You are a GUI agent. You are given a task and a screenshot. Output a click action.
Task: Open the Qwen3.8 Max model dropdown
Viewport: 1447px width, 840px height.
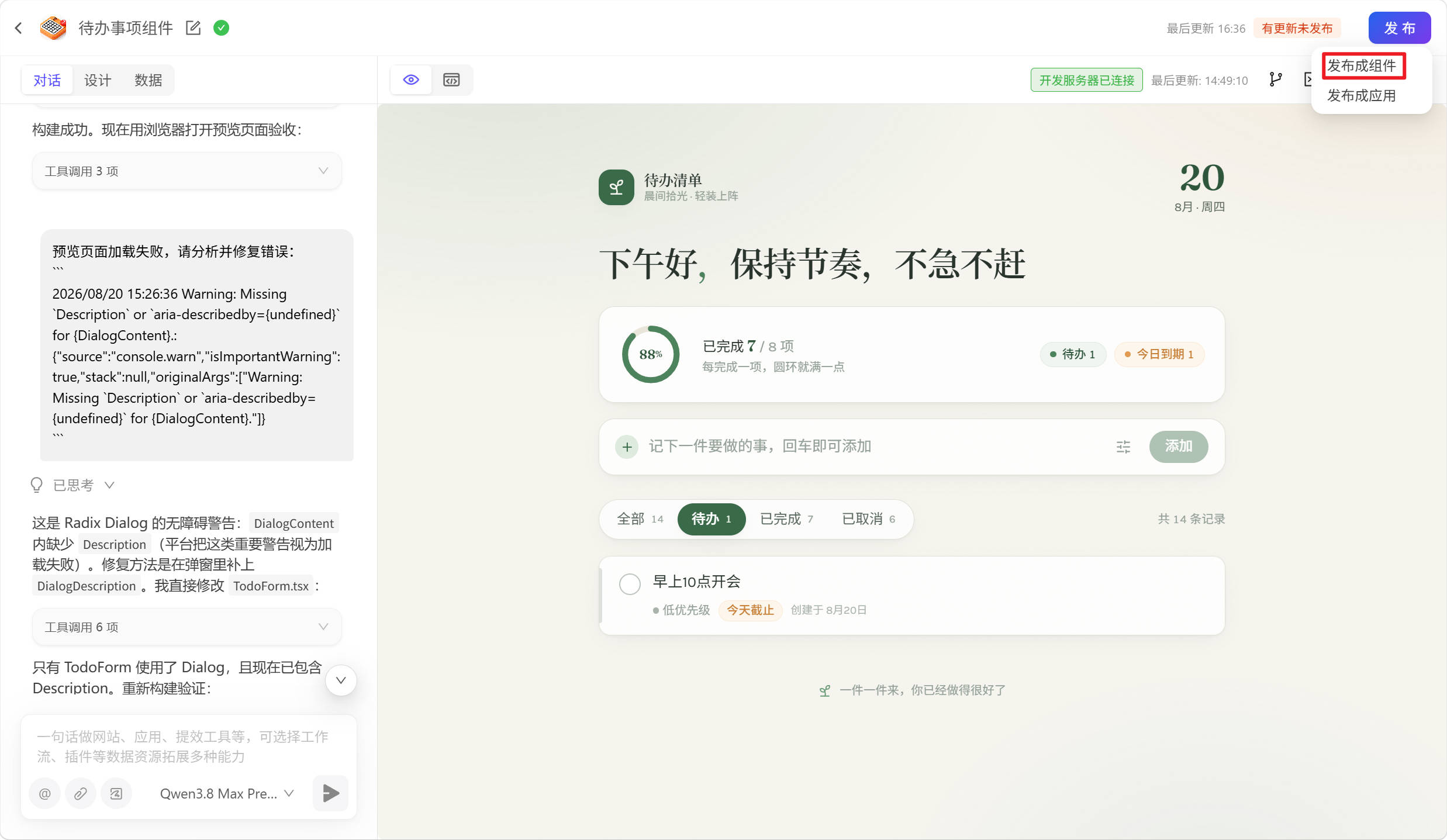(x=227, y=794)
